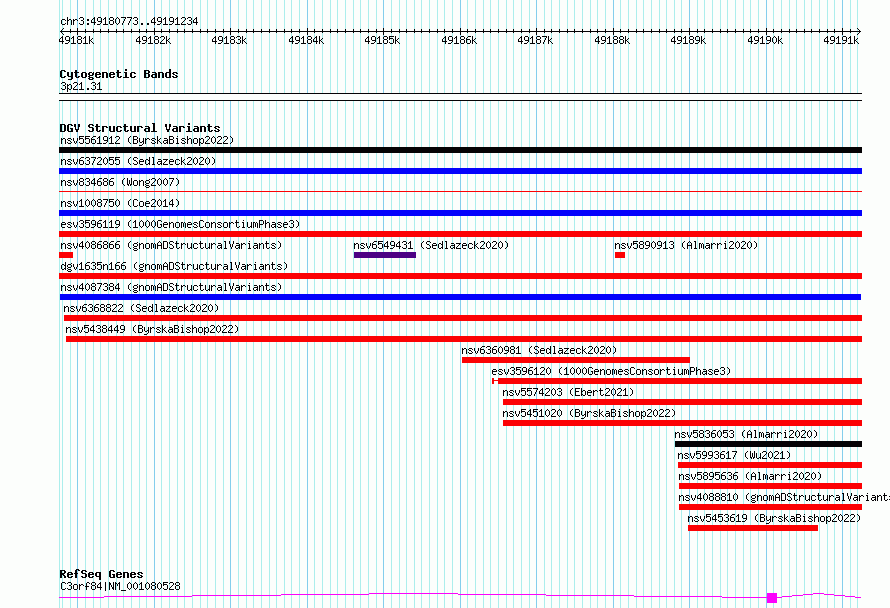The height and width of the screenshot is (608, 890).
Task: Open nsv4088810 gnomAD variant label
Action: [x=784, y=497]
